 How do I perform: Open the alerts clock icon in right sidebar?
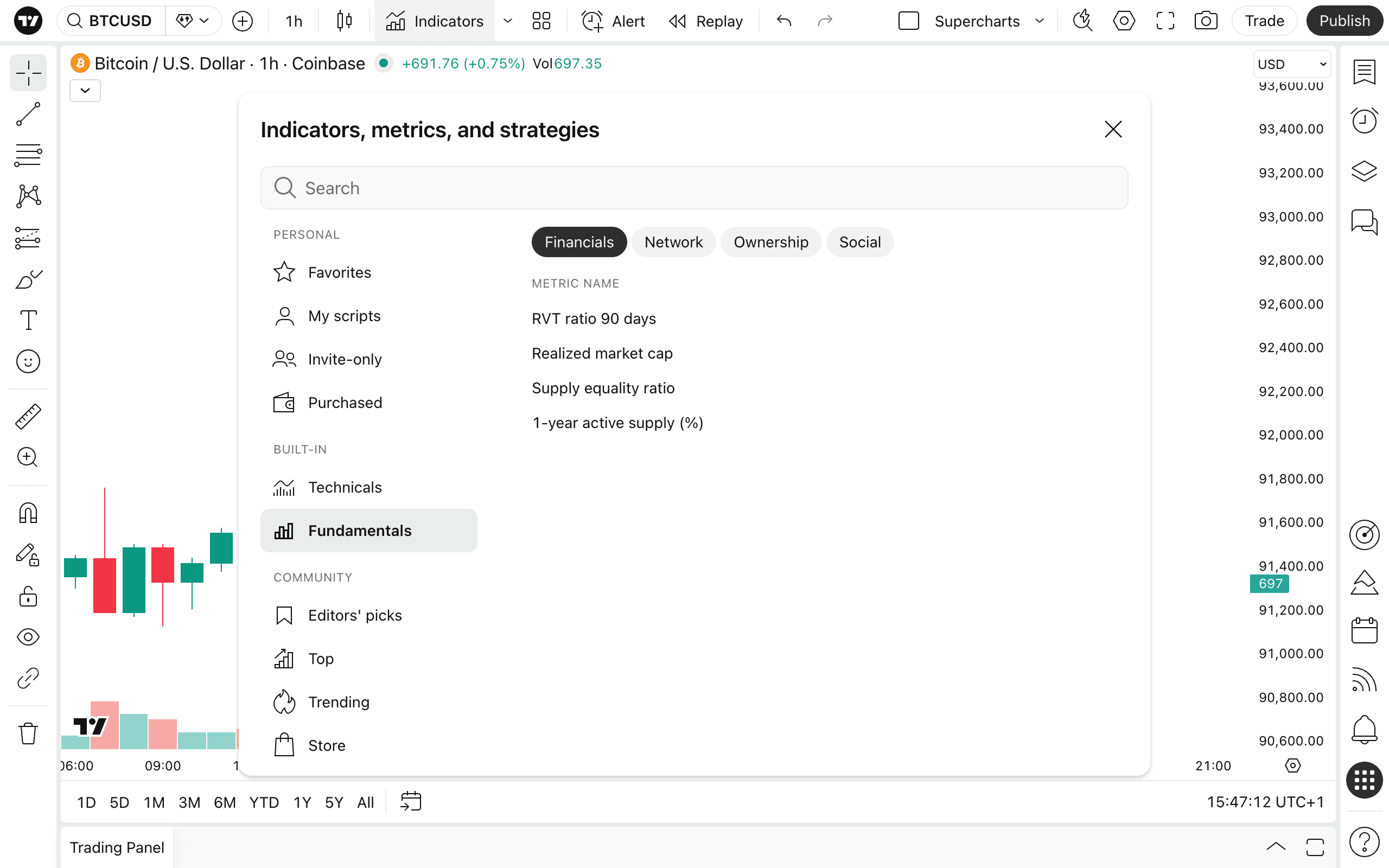pos(1363,120)
